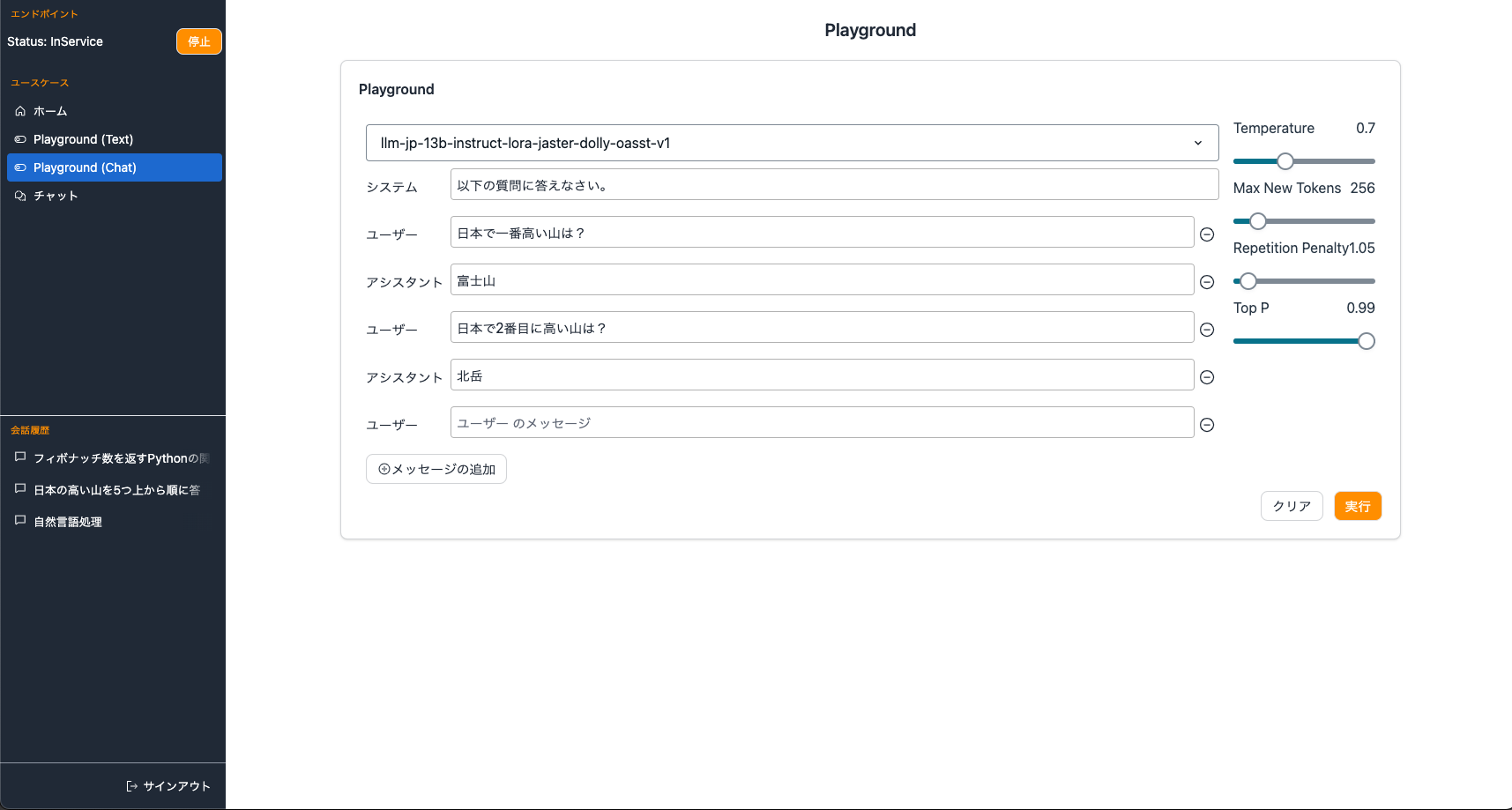Viewport: 1512px width, 810px height.
Task: Click the sign-out arrow icon
Action: [131, 786]
